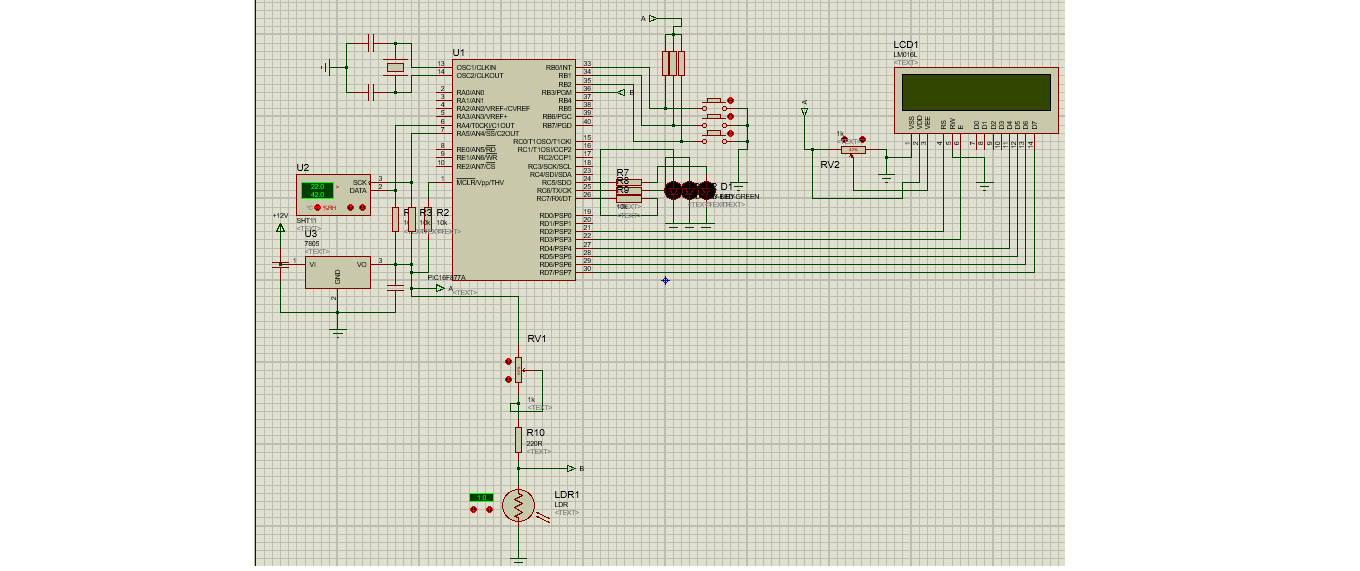Click the PIC16F877A part name text
The width and height of the screenshot is (1360, 571).
(x=446, y=277)
